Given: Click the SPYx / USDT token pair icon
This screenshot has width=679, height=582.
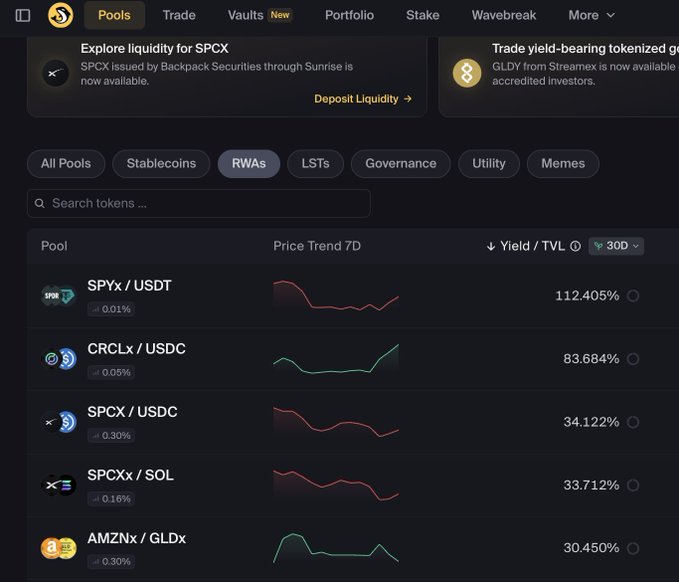Looking at the screenshot, I should point(58,296).
